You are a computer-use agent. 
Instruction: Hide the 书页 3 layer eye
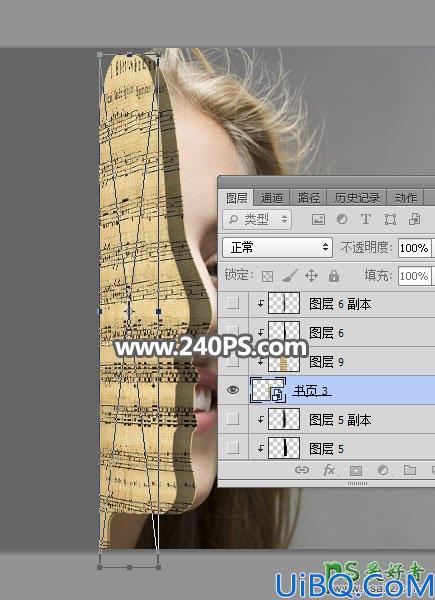click(233, 390)
